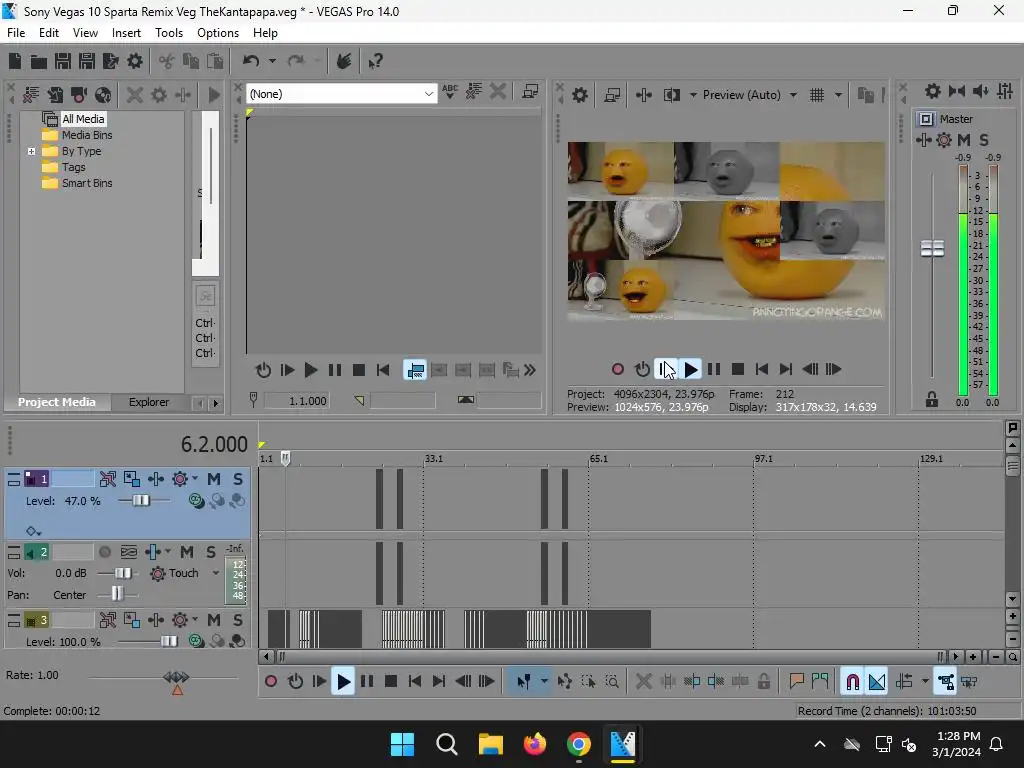Click the Undo arrow button

(x=251, y=61)
